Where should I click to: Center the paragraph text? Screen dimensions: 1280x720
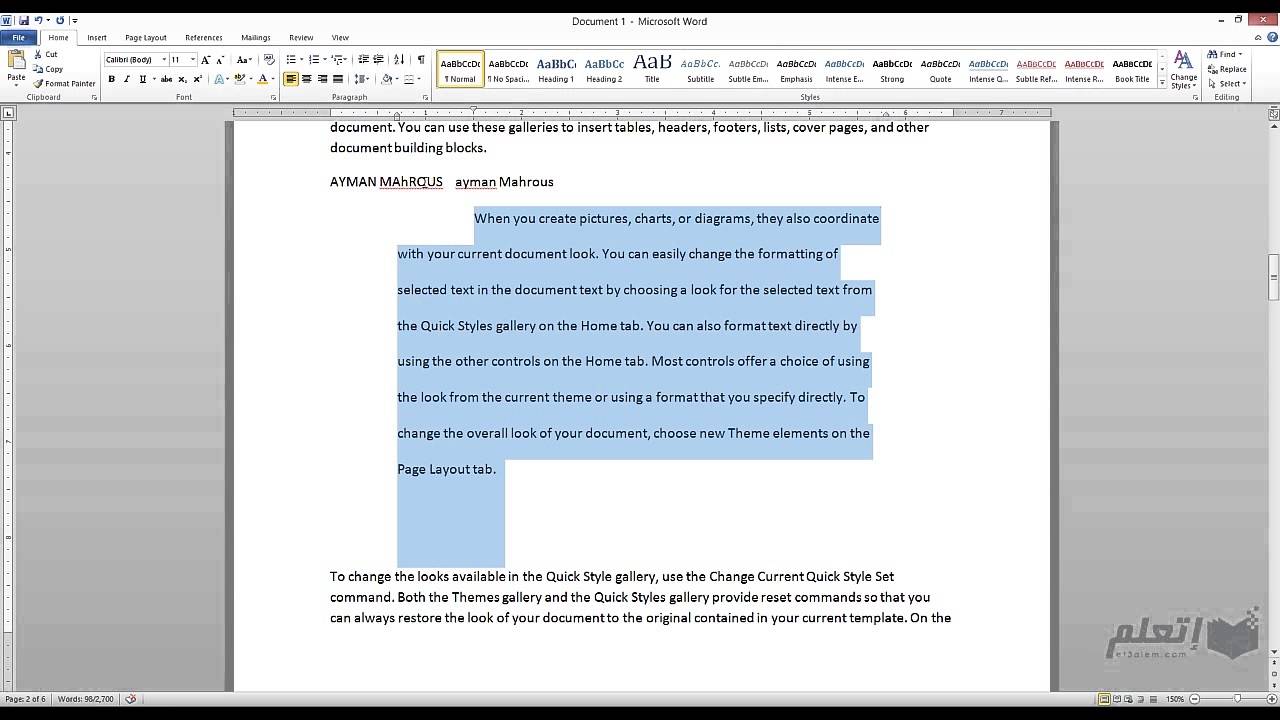pos(306,79)
